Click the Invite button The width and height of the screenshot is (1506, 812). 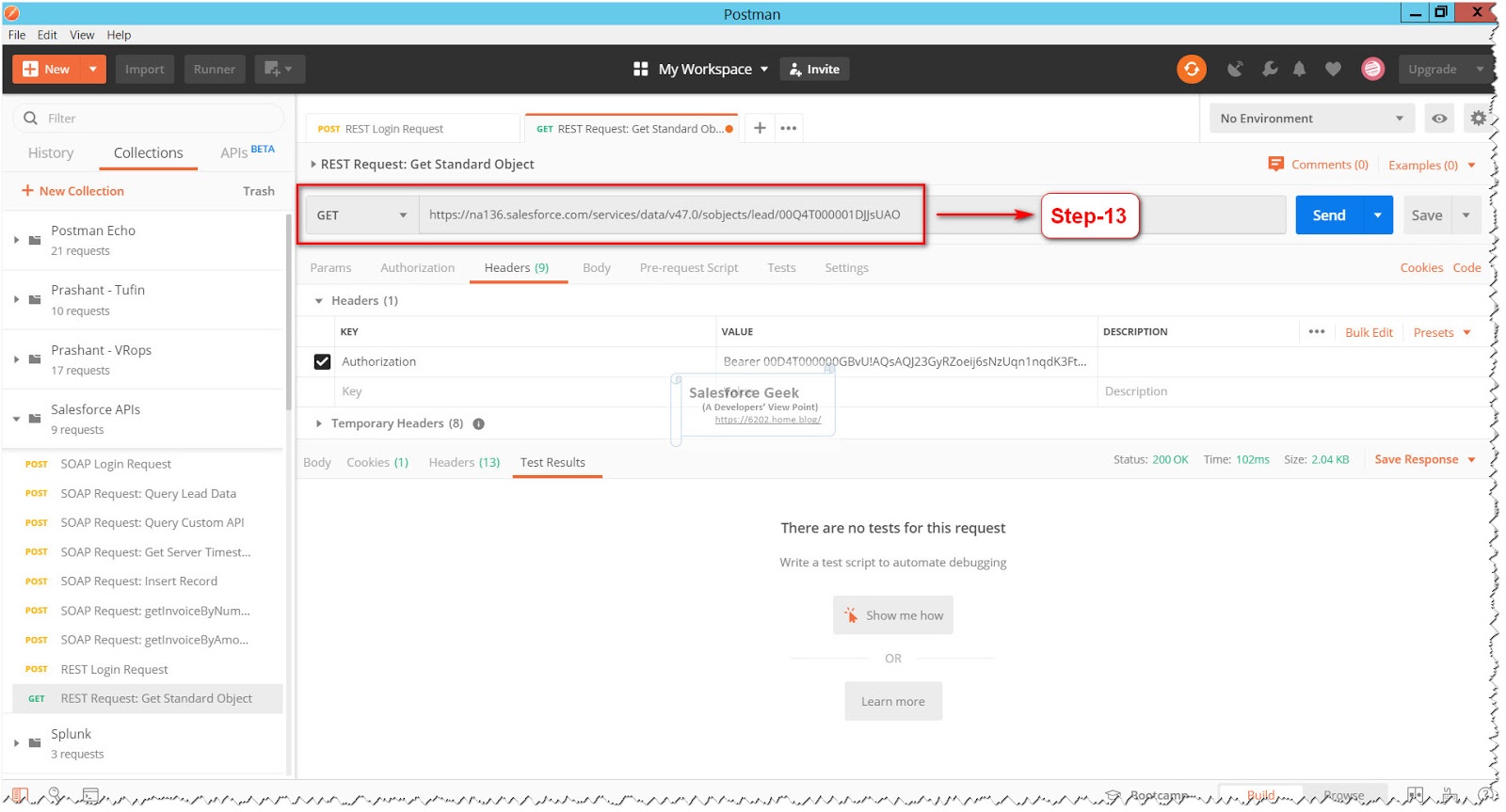click(814, 69)
